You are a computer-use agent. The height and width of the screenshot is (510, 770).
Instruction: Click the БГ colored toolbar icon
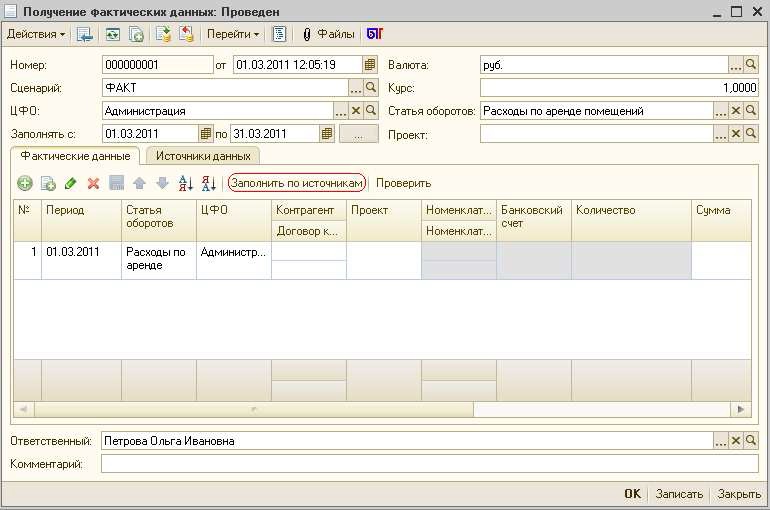375,34
